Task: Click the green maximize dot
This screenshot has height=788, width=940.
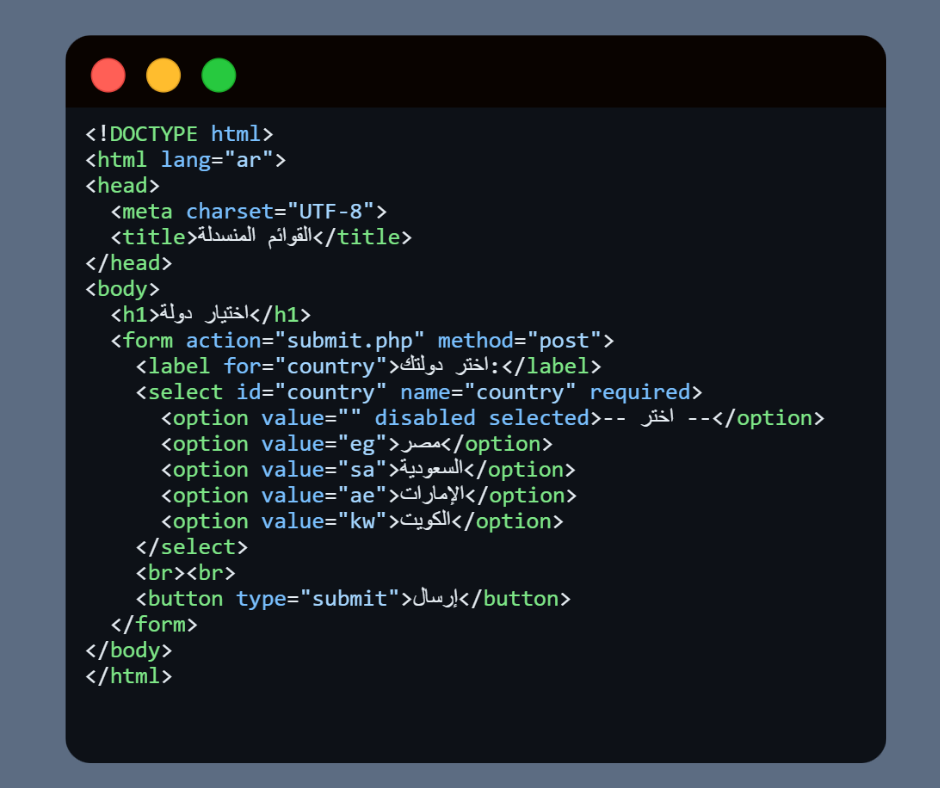Action: [x=219, y=75]
